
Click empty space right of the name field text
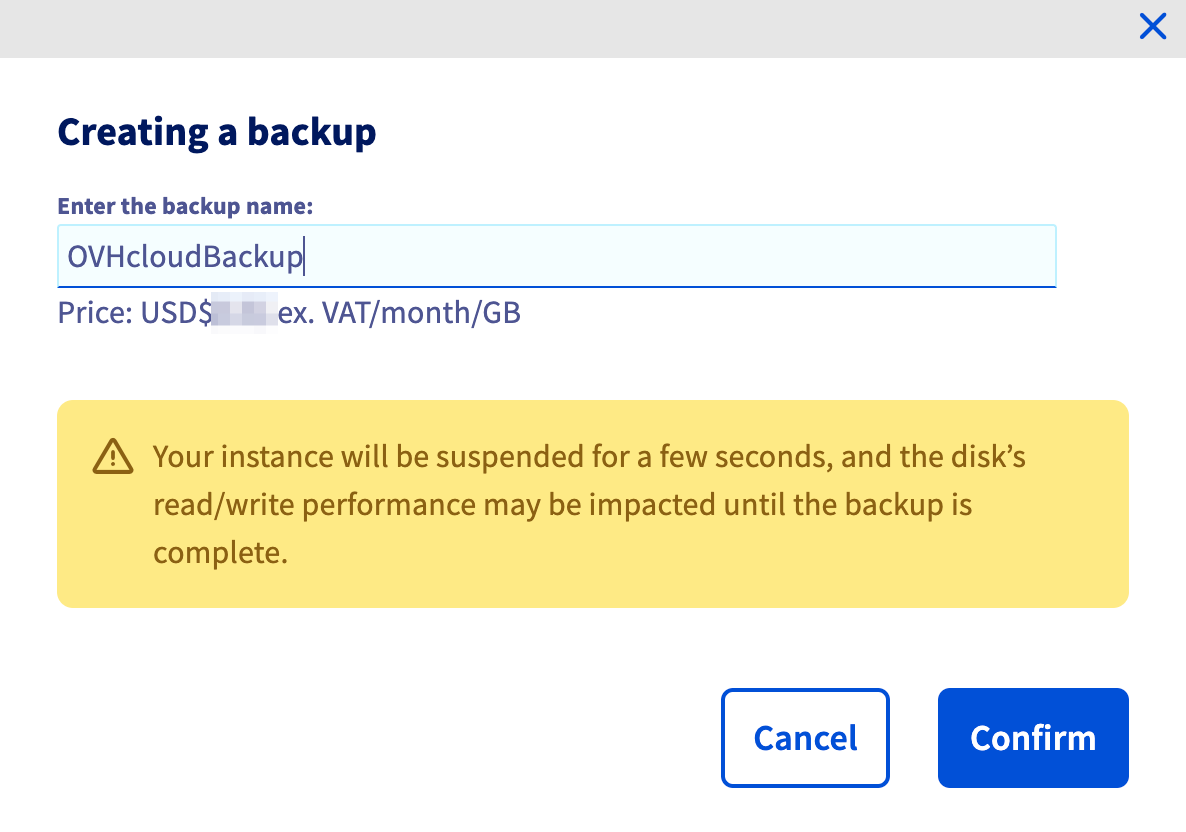tap(681, 256)
